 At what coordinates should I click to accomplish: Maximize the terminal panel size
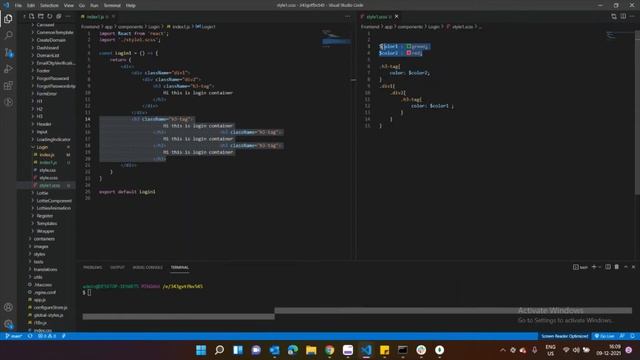click(x=626, y=267)
